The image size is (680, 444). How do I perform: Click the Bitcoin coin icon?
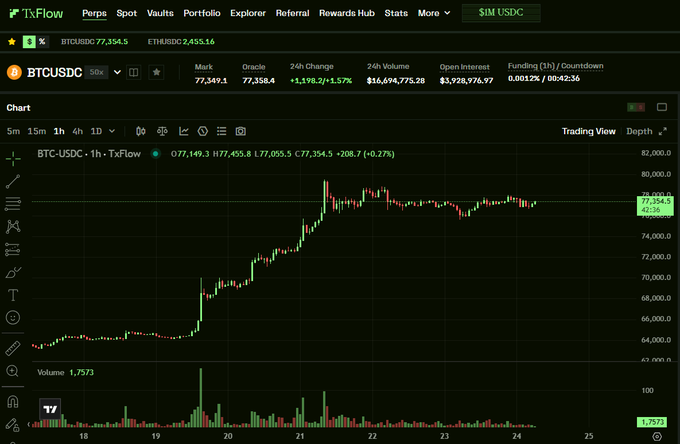[x=14, y=72]
